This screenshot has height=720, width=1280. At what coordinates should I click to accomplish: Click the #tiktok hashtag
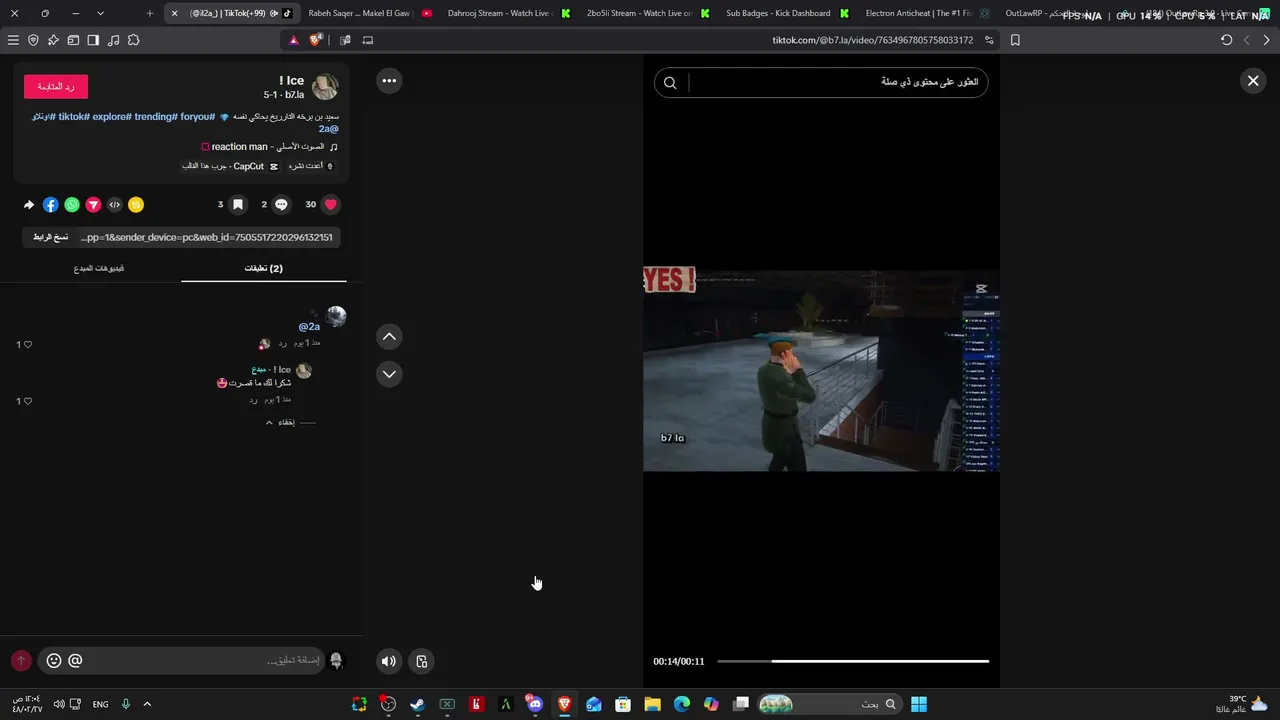(74, 117)
